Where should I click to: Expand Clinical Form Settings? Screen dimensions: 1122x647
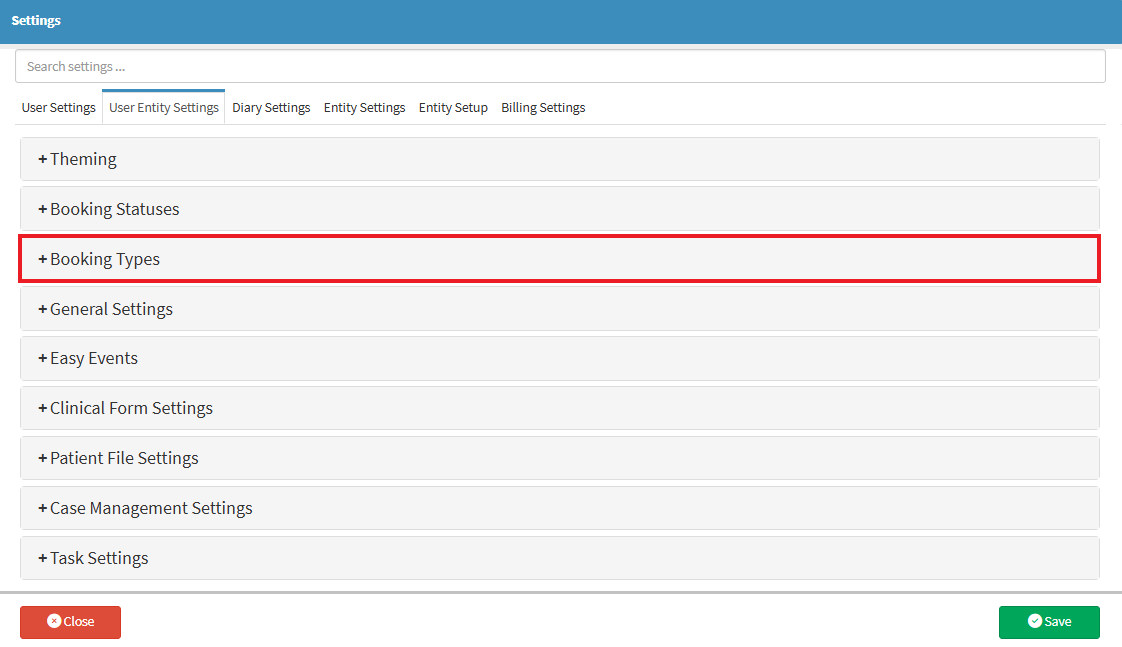pos(560,408)
